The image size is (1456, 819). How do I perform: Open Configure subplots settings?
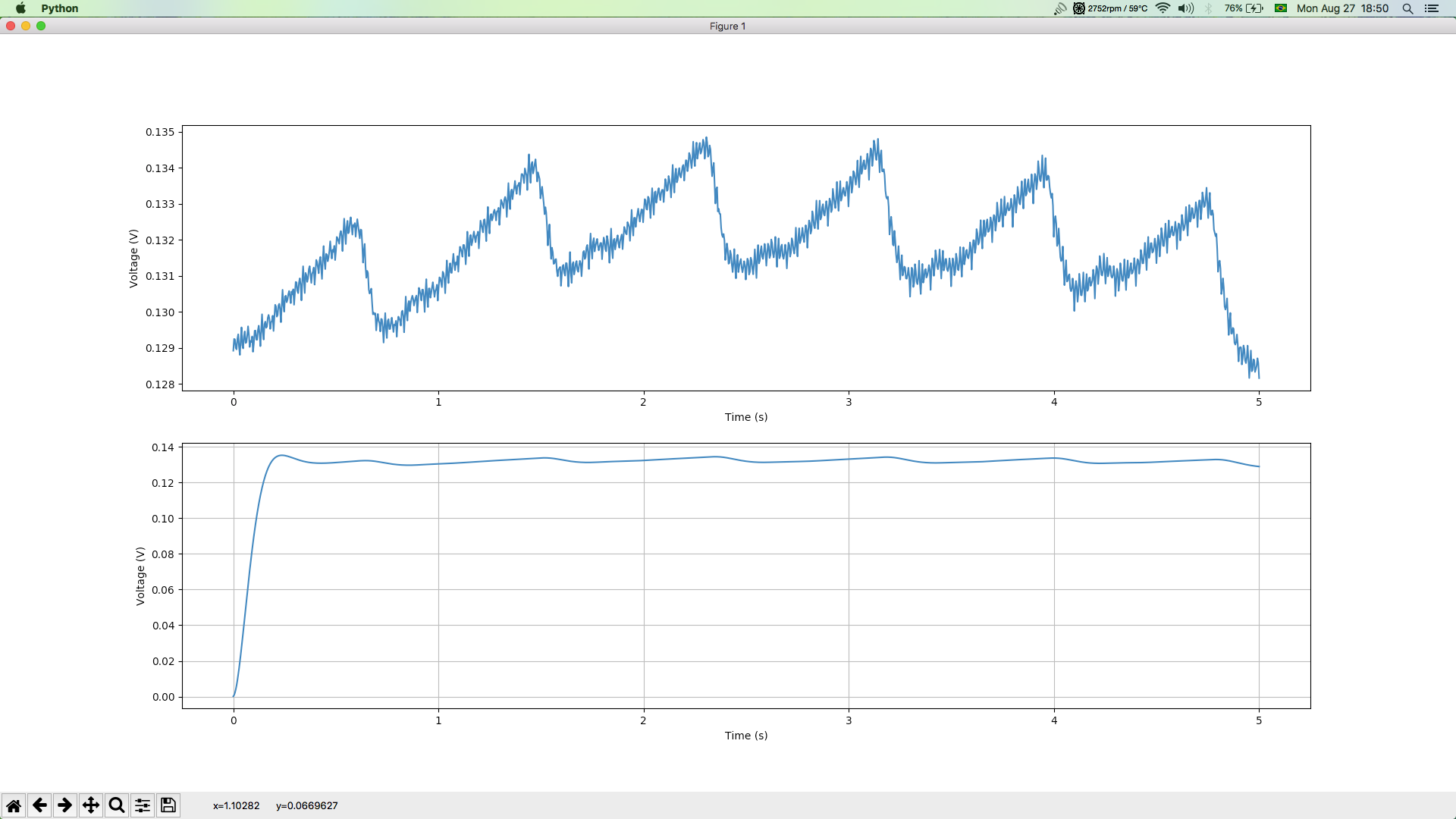tap(143, 805)
